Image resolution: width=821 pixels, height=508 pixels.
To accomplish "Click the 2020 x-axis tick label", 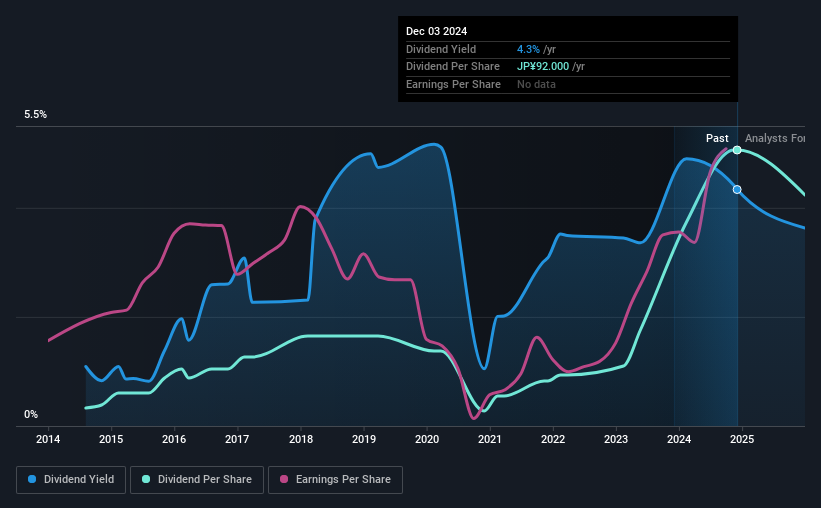I will 427,439.
